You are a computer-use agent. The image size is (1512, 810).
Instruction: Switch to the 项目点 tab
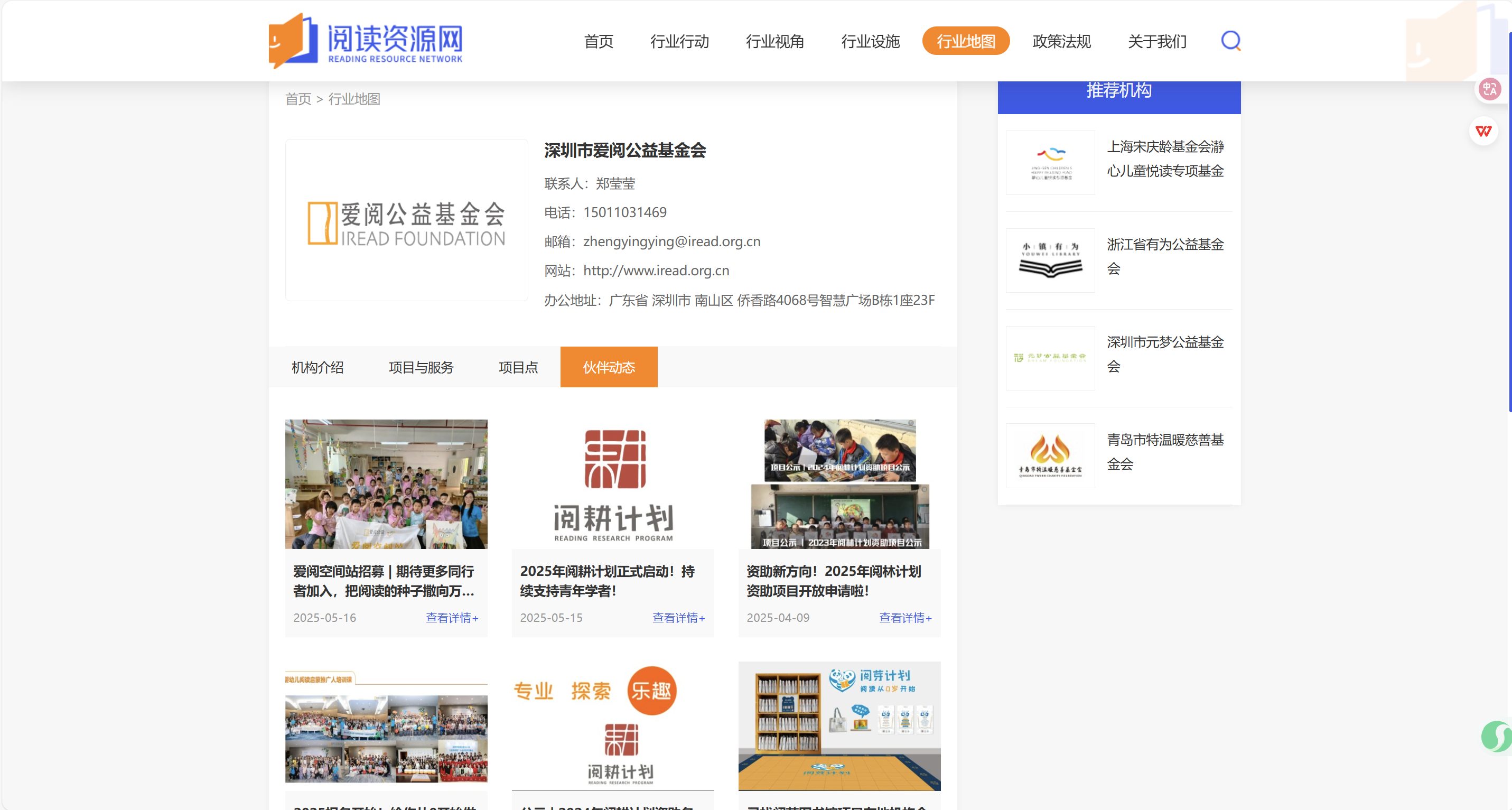point(518,367)
